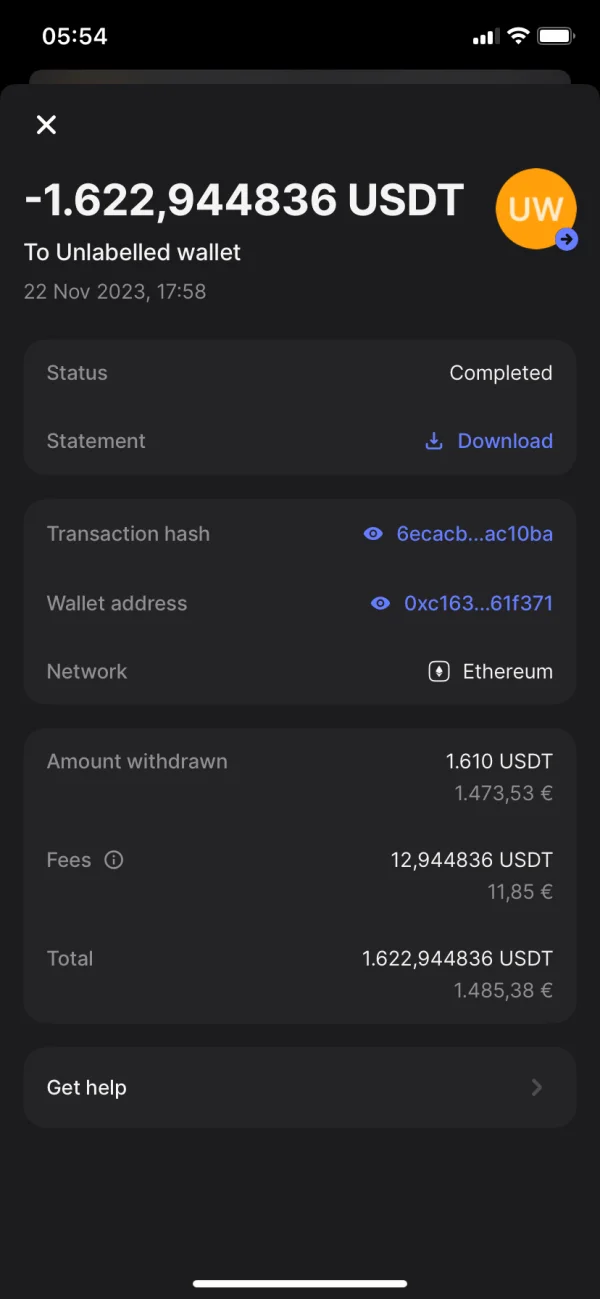This screenshot has width=600, height=1299.
Task: Tap the Wi-Fi icon in status bar
Action: coord(518,37)
